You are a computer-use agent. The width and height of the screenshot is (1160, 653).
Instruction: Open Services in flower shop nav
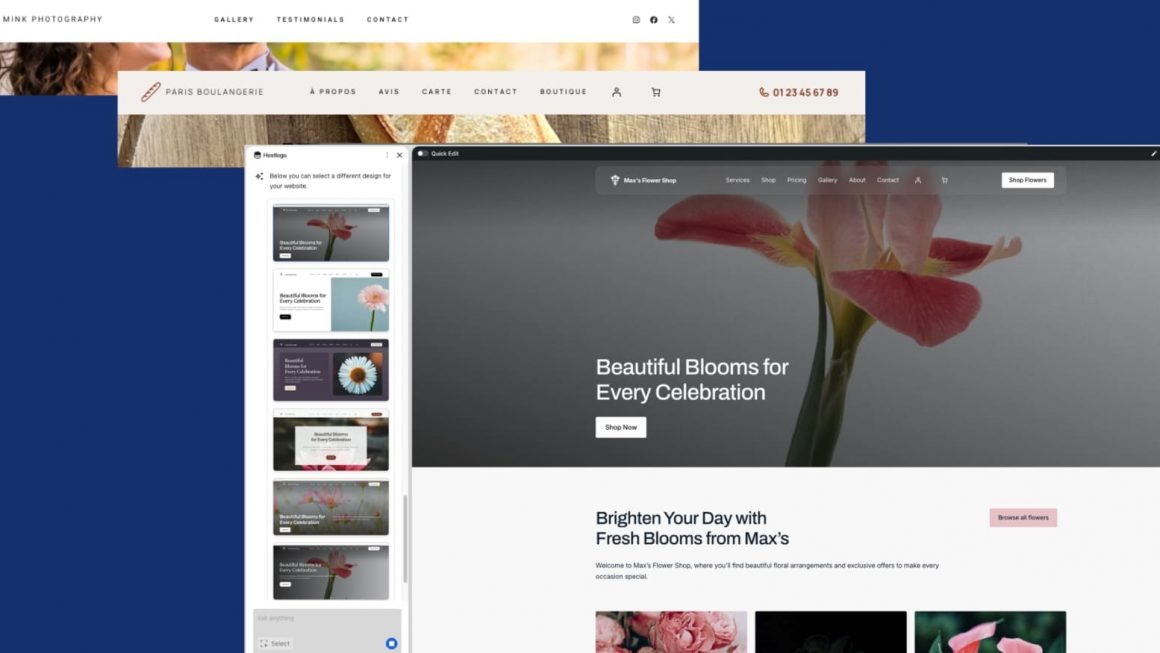click(x=738, y=180)
